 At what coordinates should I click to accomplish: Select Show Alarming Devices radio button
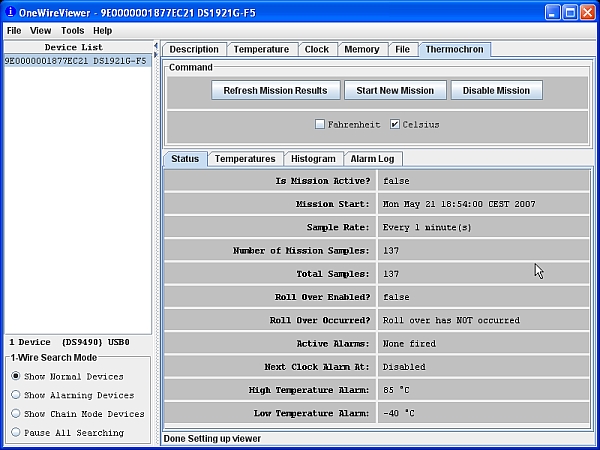click(16, 395)
